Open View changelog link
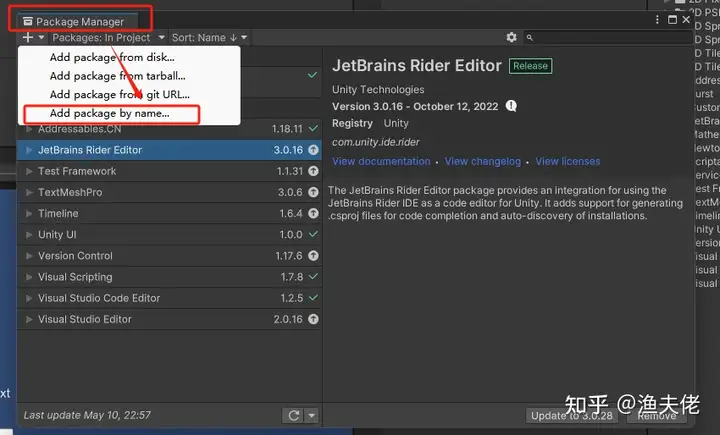Screen dimensions: 720x435 pyautogui.click(x=483, y=161)
